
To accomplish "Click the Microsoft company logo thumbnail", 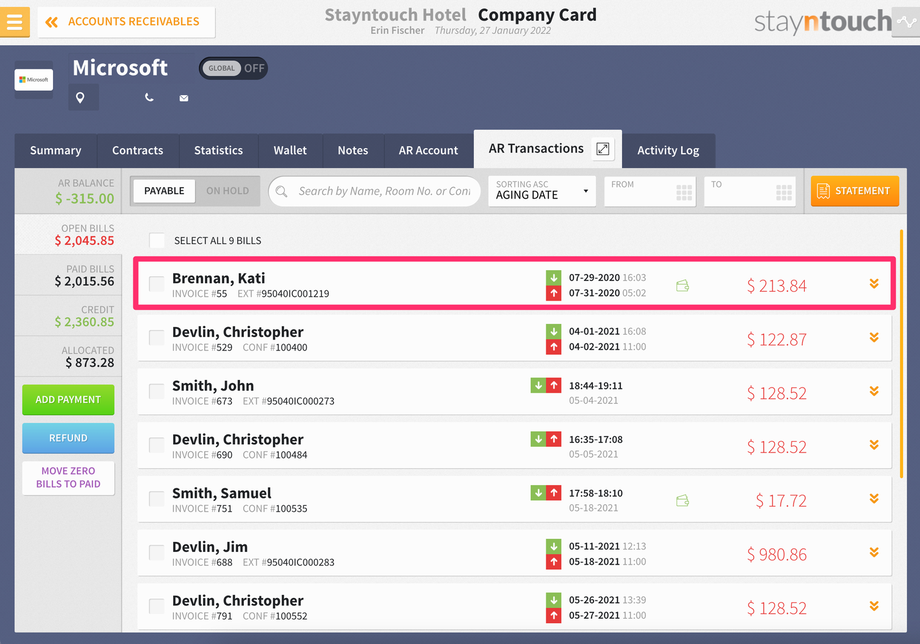I will [34, 80].
